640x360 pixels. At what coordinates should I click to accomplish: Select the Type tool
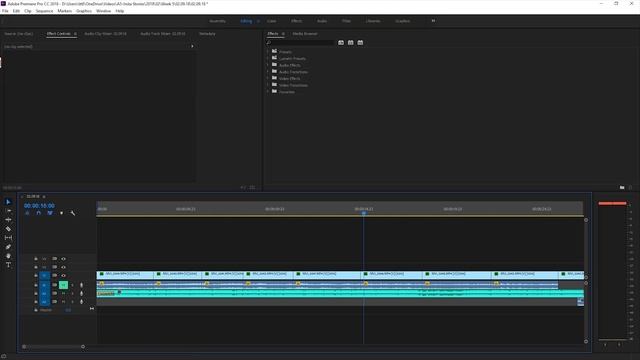point(8,265)
